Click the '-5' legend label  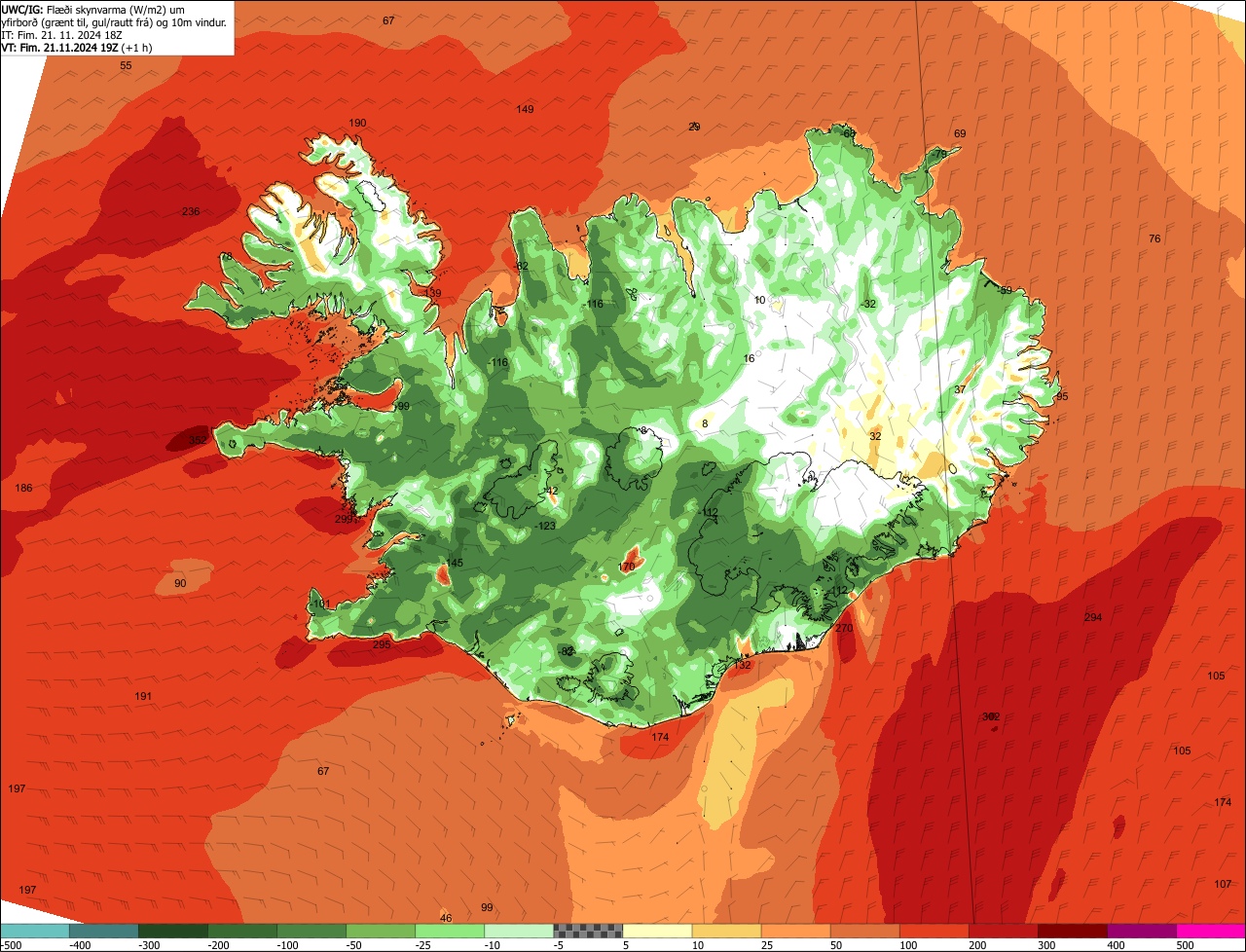tap(560, 945)
